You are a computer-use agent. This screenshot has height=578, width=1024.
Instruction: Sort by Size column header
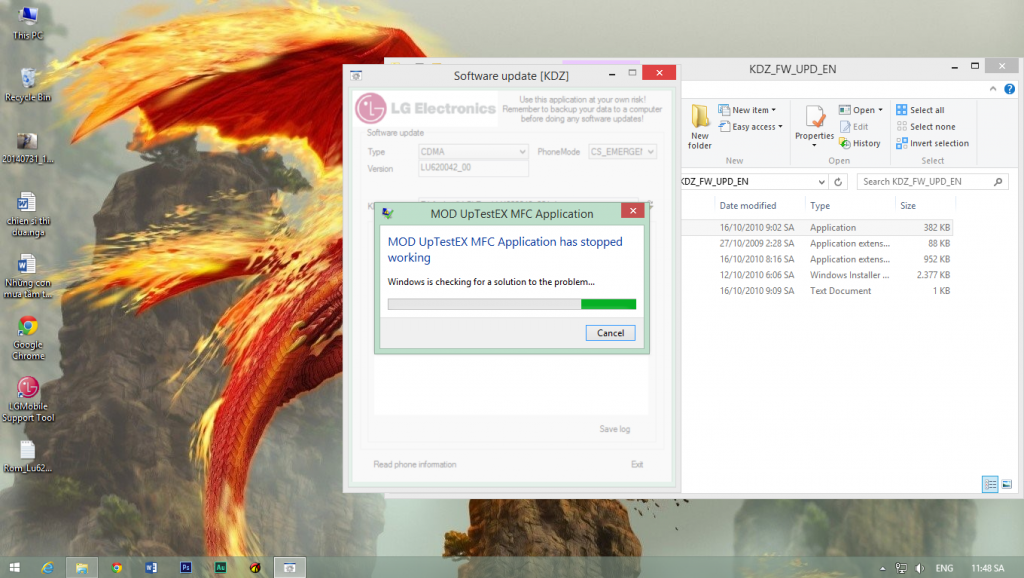908,206
